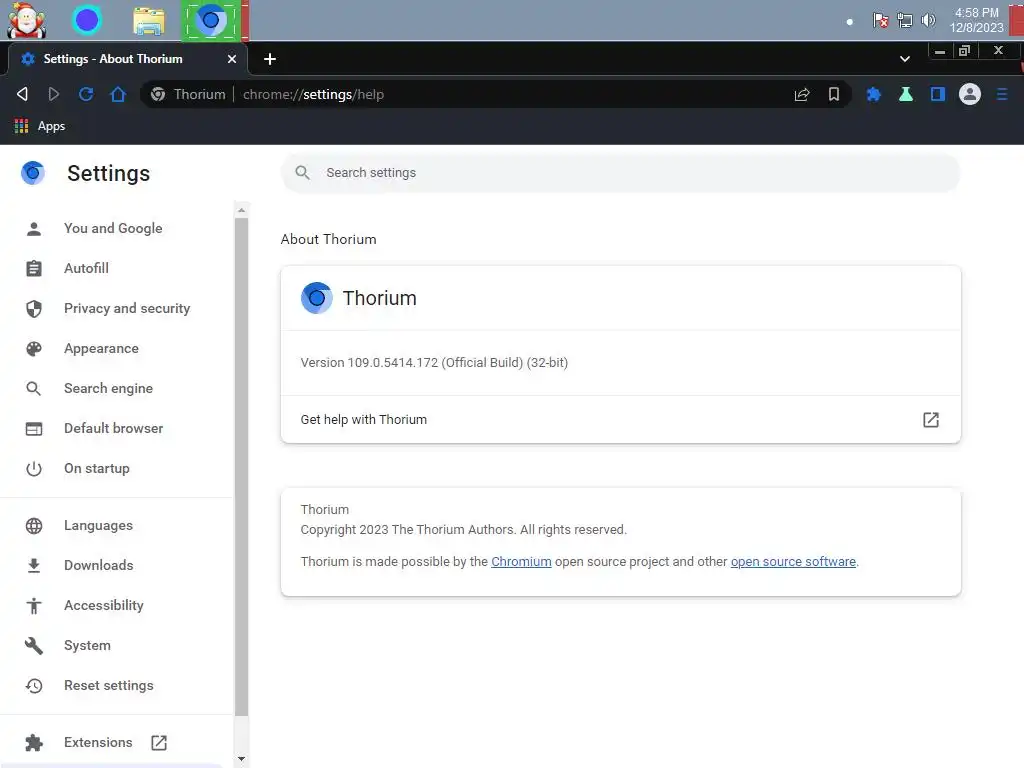Open Accessibility settings section
The width and height of the screenshot is (1024, 768).
[x=104, y=605]
